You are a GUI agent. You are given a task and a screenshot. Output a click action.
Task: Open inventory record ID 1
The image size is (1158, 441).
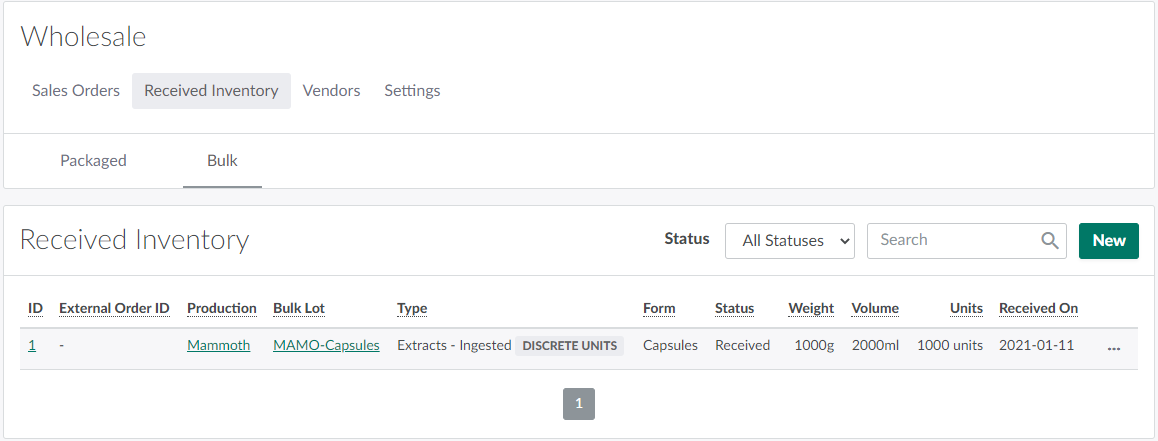tap(32, 346)
